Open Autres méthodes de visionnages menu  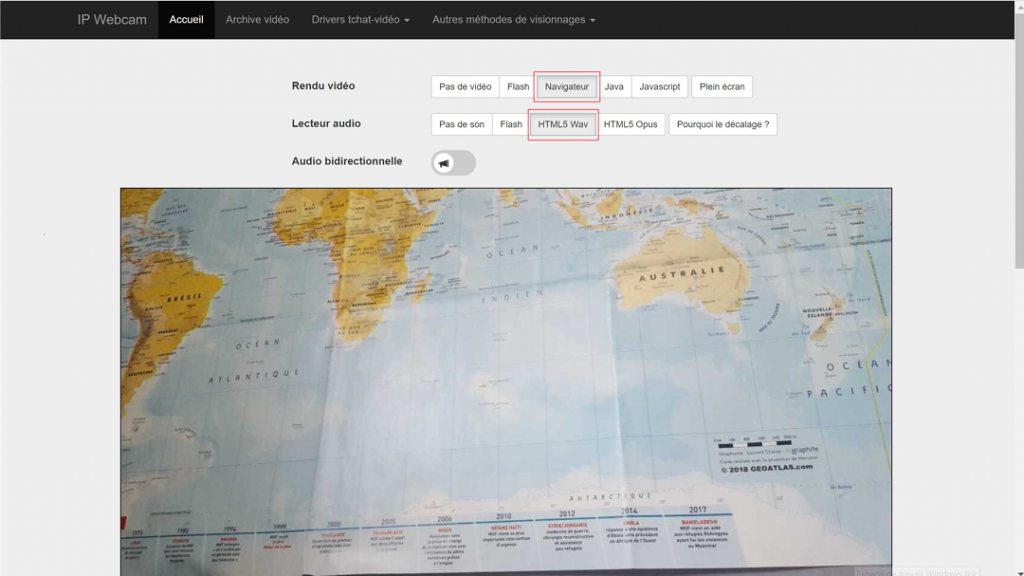coord(514,20)
